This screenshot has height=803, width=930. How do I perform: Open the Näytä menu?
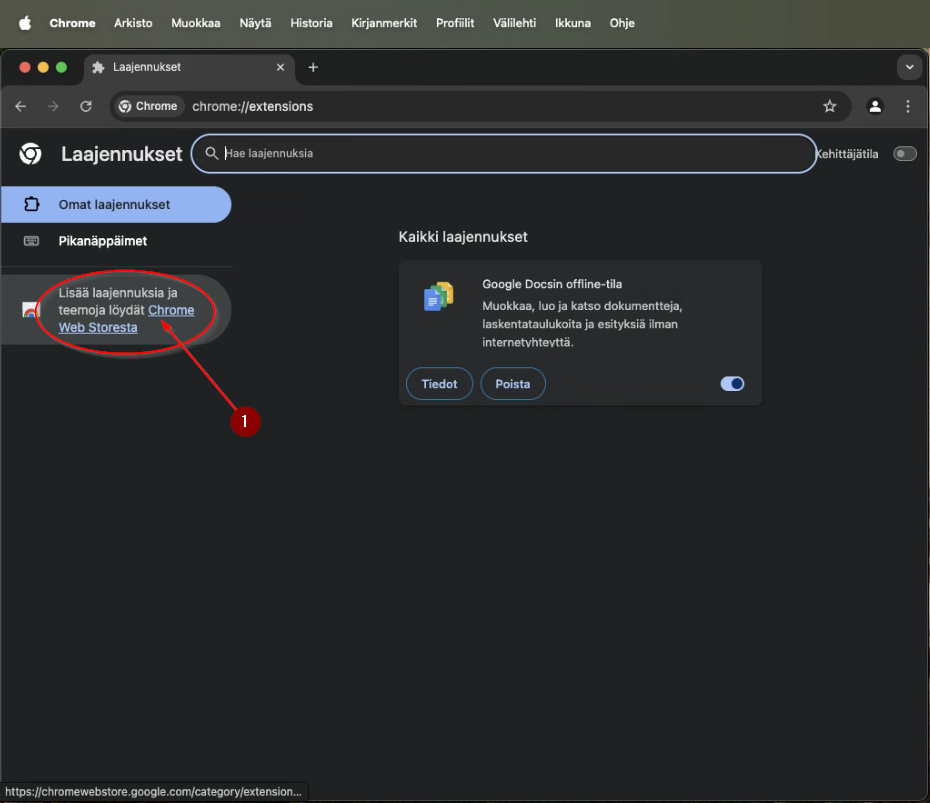(x=255, y=23)
